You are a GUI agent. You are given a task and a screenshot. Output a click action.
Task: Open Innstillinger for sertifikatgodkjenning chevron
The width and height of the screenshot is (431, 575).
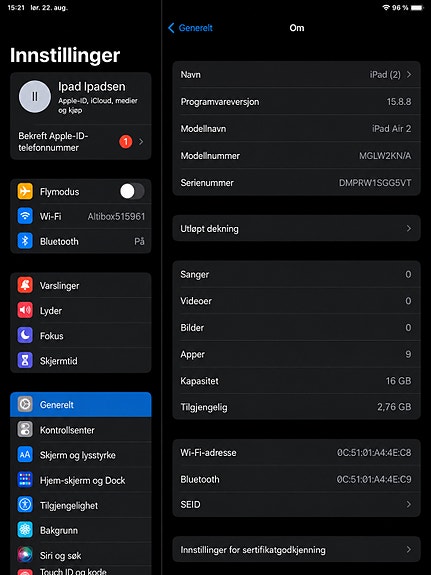click(409, 550)
